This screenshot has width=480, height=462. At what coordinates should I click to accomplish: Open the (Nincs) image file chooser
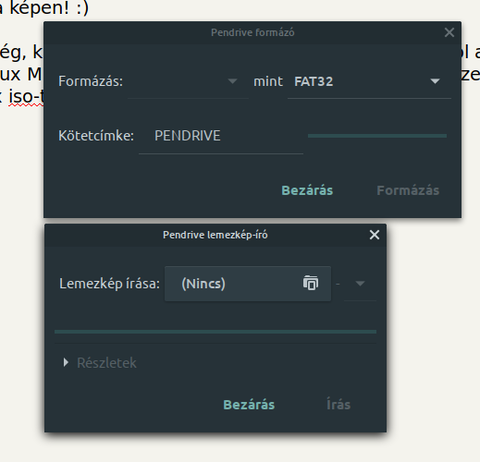(248, 284)
